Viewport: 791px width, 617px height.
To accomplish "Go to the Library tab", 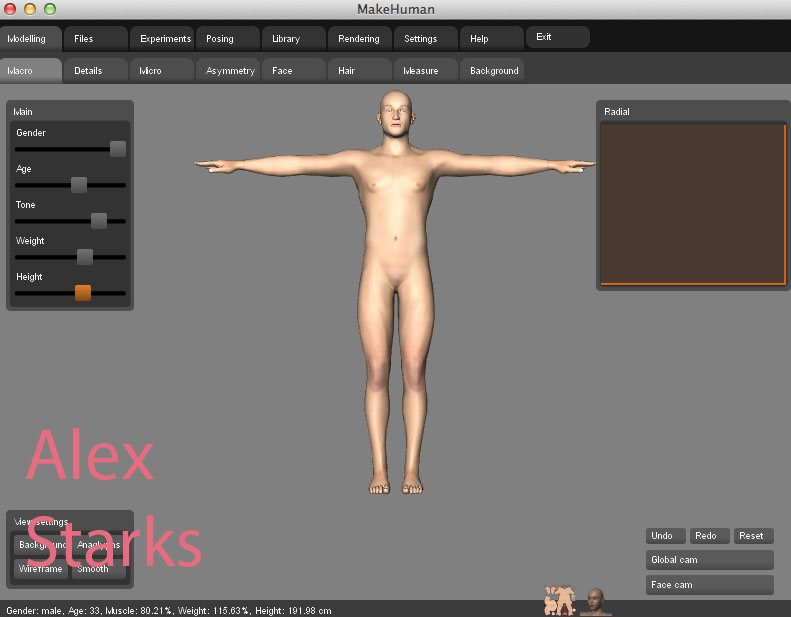I will coord(294,39).
